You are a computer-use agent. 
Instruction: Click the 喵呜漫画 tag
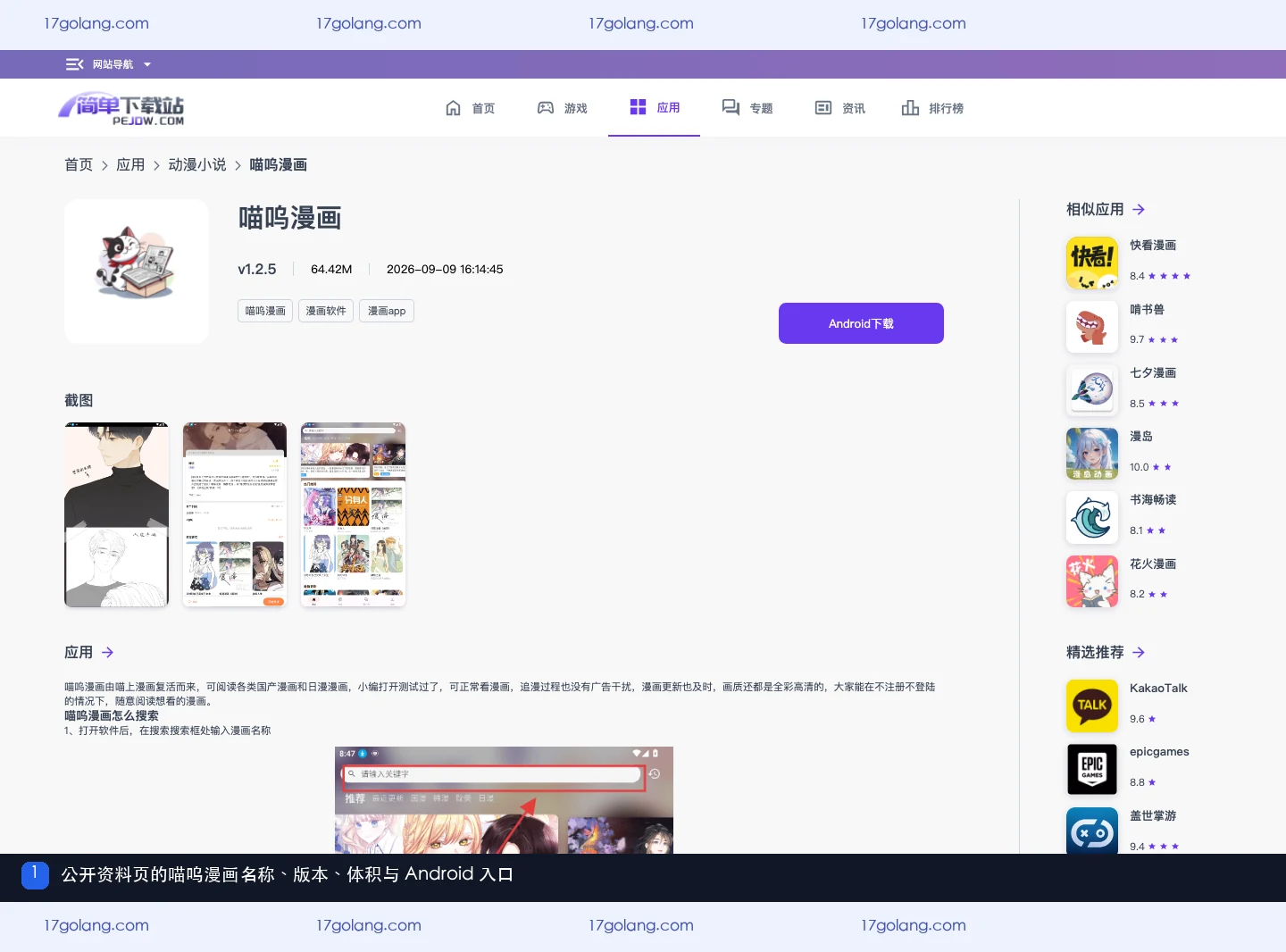point(265,311)
